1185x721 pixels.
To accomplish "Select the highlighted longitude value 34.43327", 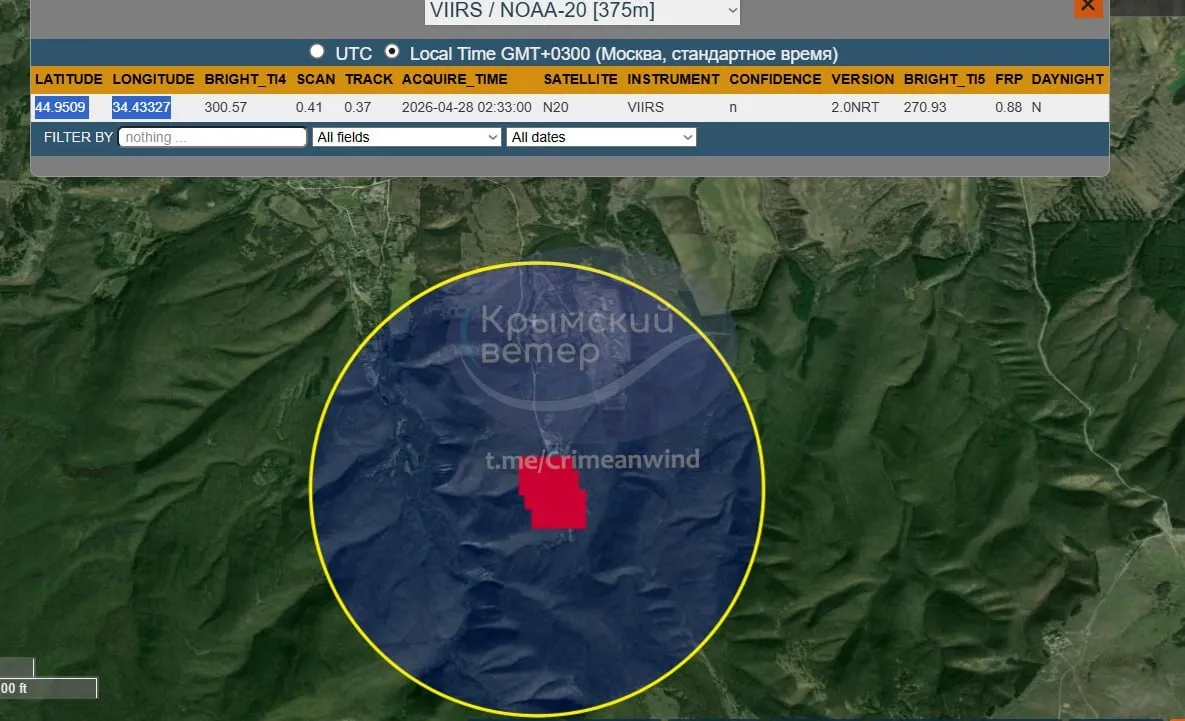I will [x=141, y=107].
